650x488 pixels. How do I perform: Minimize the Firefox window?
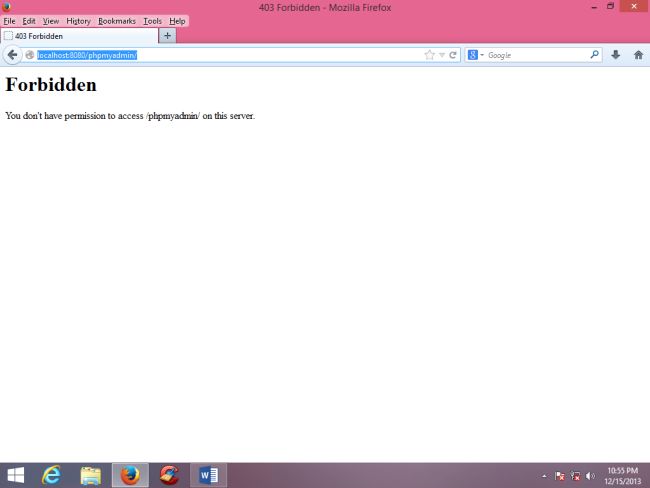point(594,7)
